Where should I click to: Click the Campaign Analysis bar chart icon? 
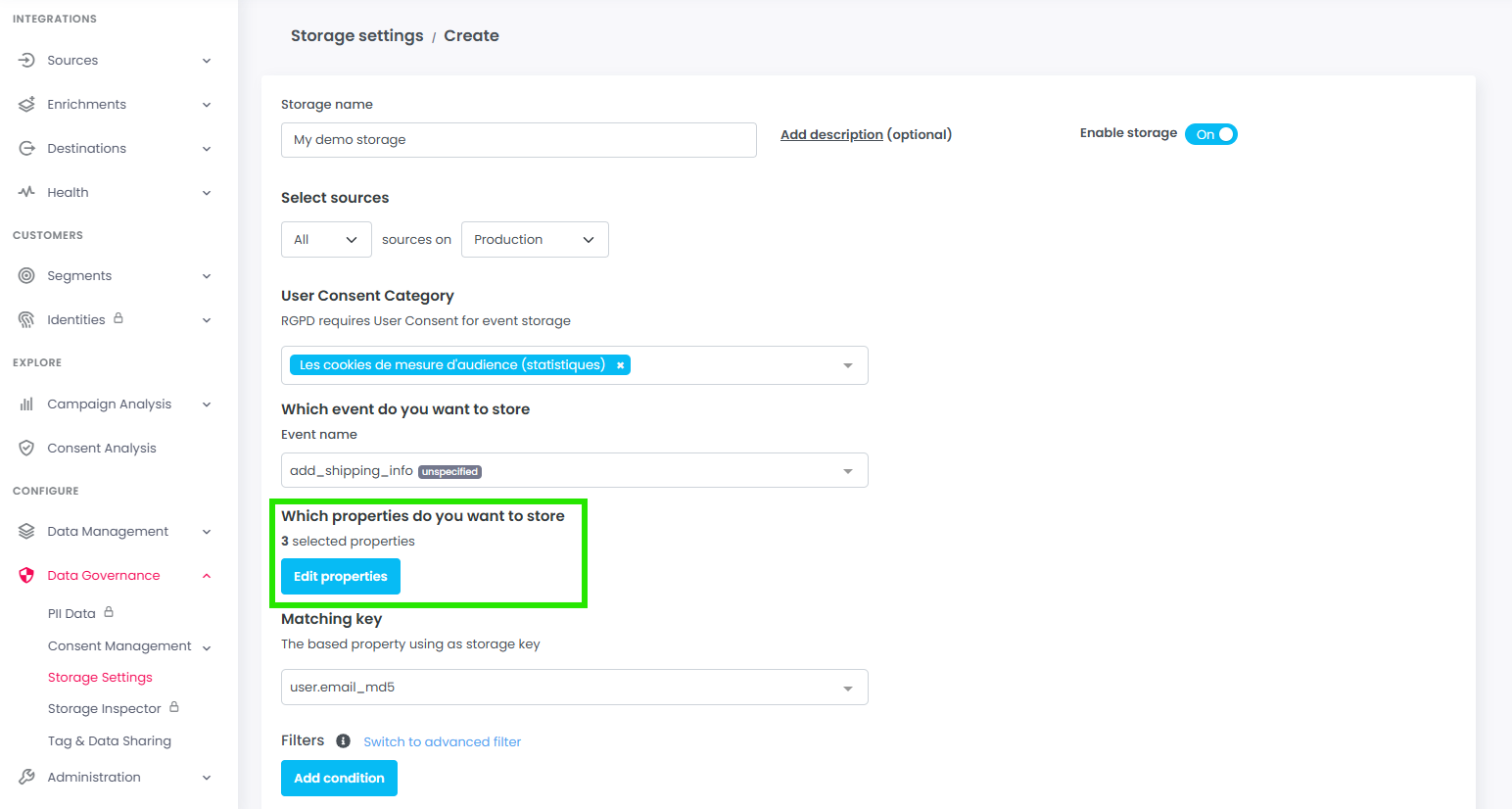click(x=26, y=404)
